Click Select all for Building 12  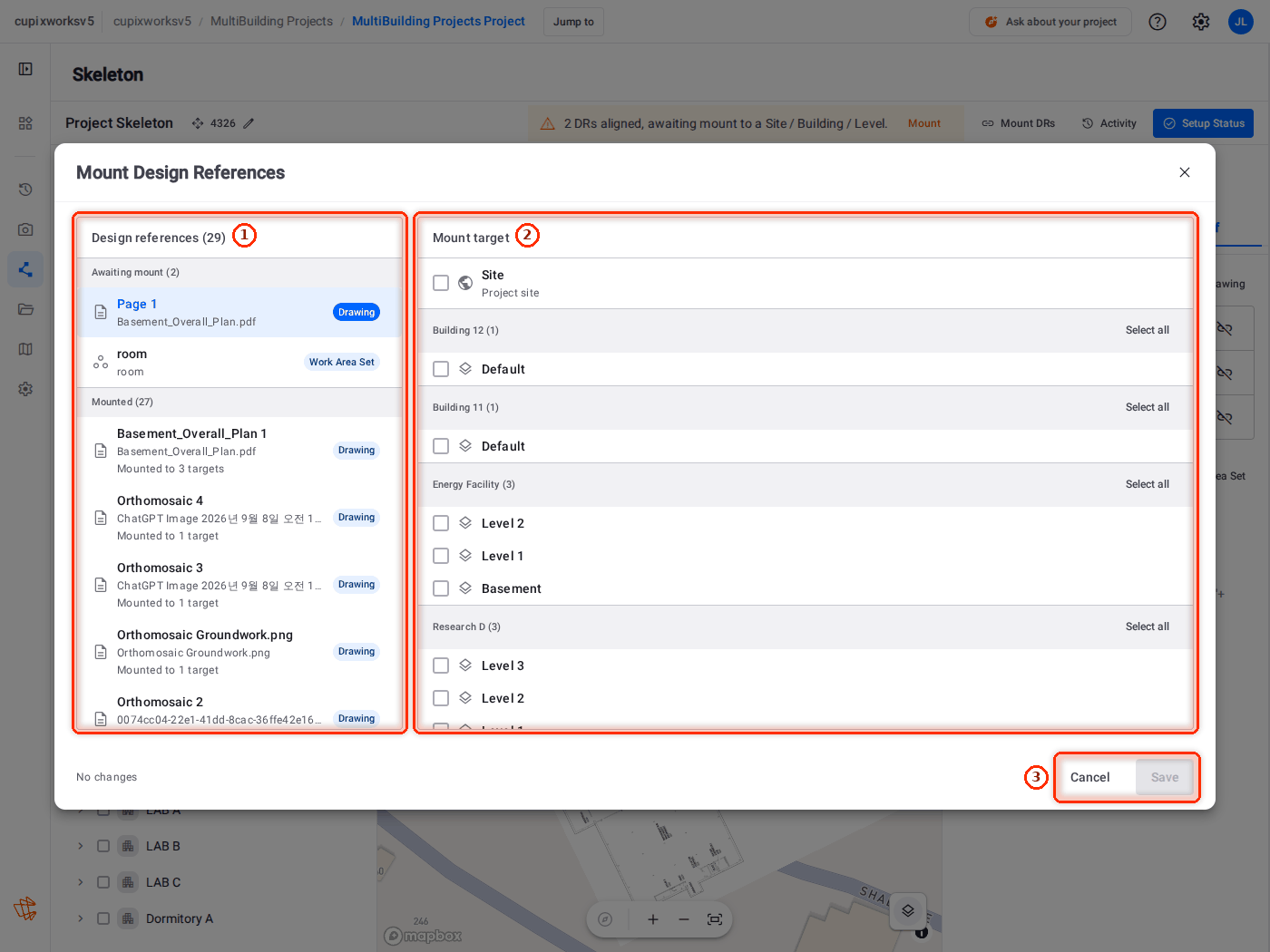tap(1148, 330)
